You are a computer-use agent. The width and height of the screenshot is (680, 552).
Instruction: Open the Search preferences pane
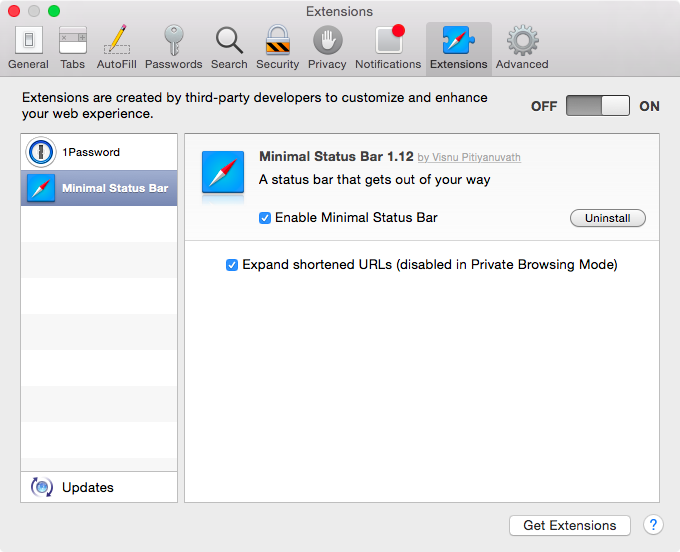(x=229, y=48)
